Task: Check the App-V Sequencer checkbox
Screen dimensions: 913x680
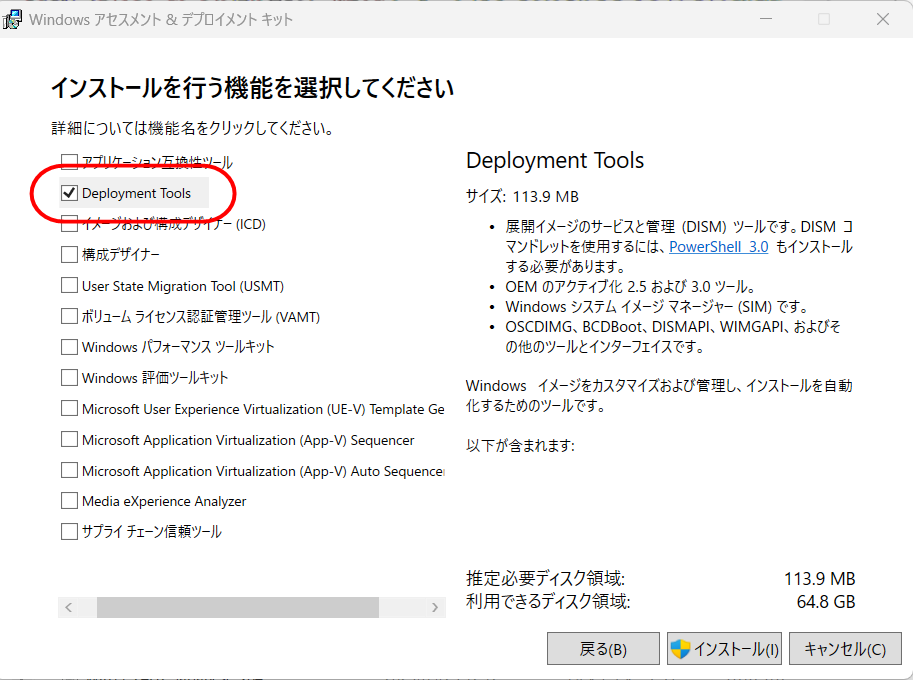Action: pyautogui.click(x=69, y=440)
